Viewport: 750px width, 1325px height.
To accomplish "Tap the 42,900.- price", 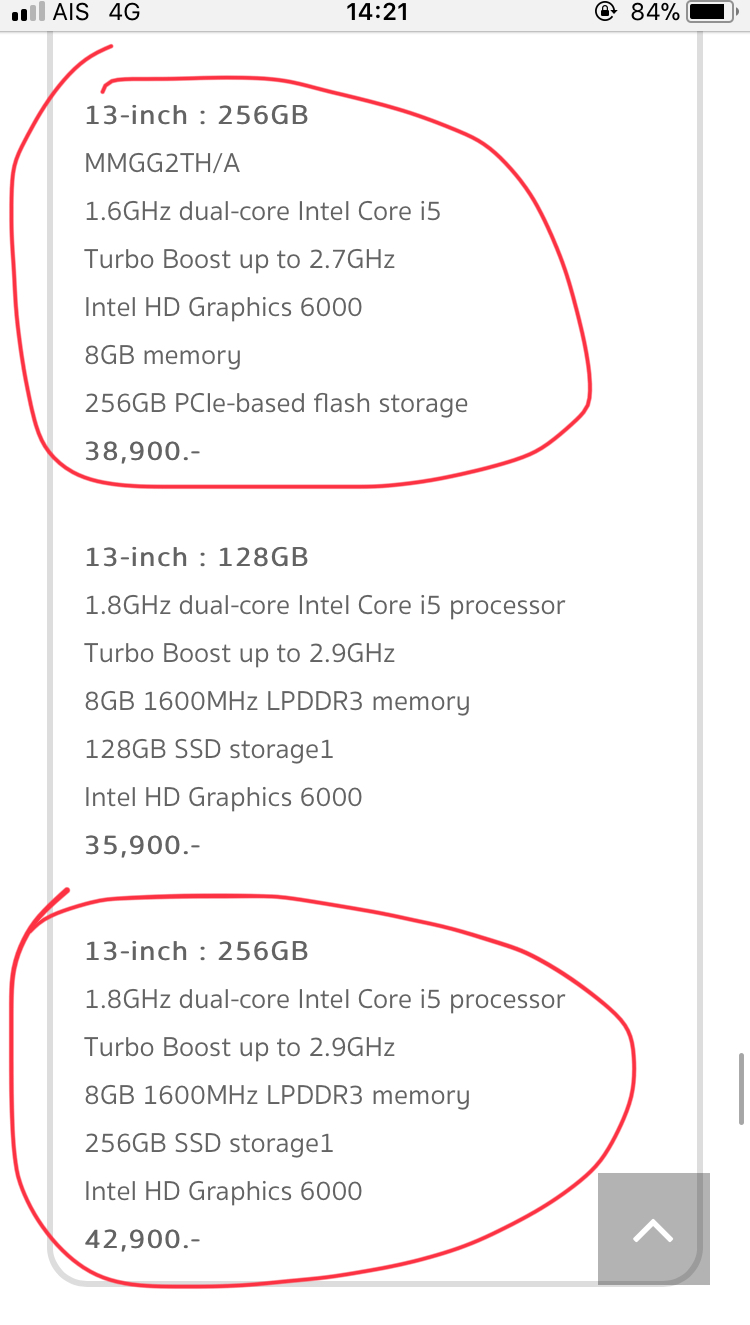I will point(142,1239).
